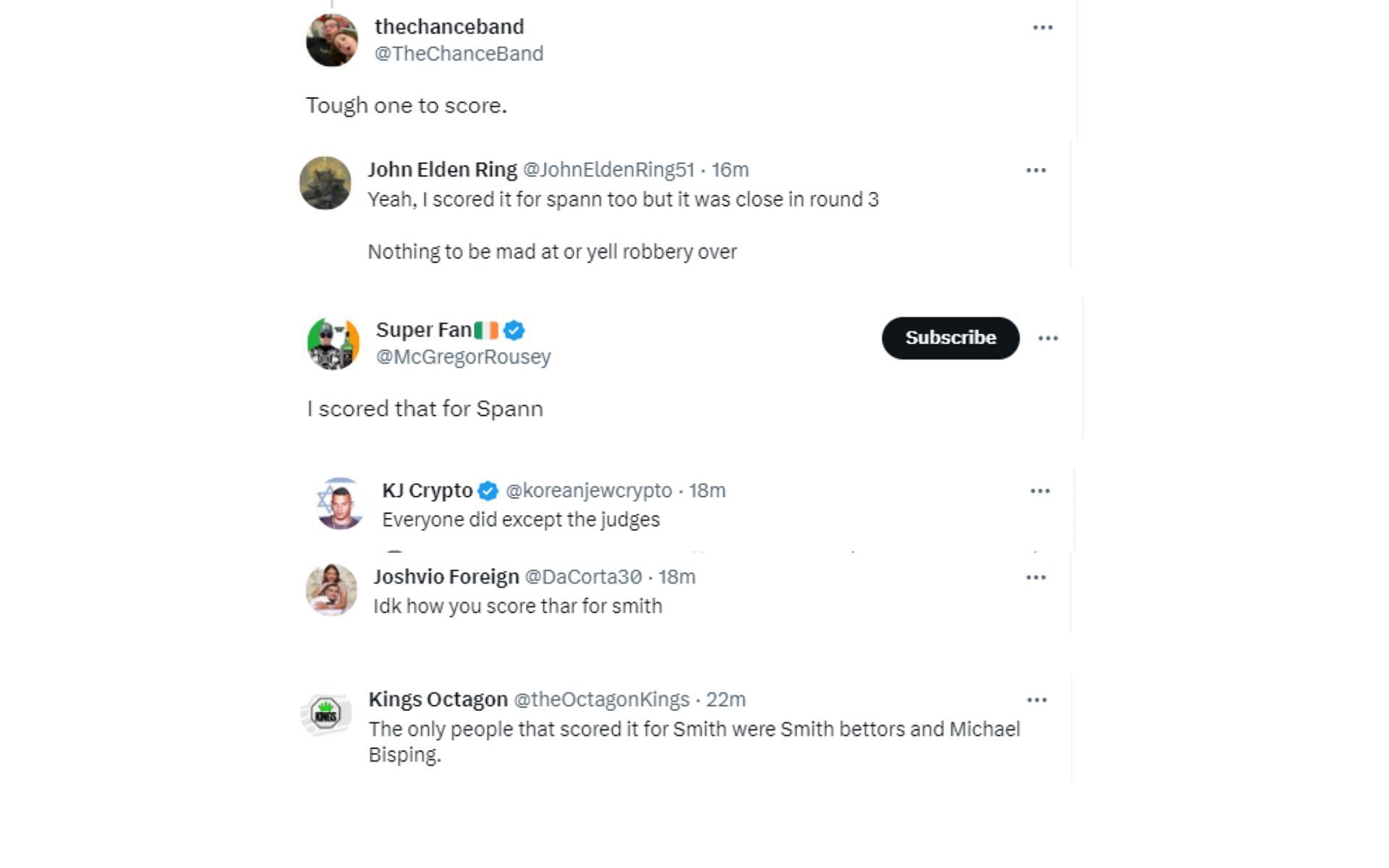This screenshot has height=868, width=1389.
Task: Open more options on KJ Crypto's reply
Action: pos(1040,490)
